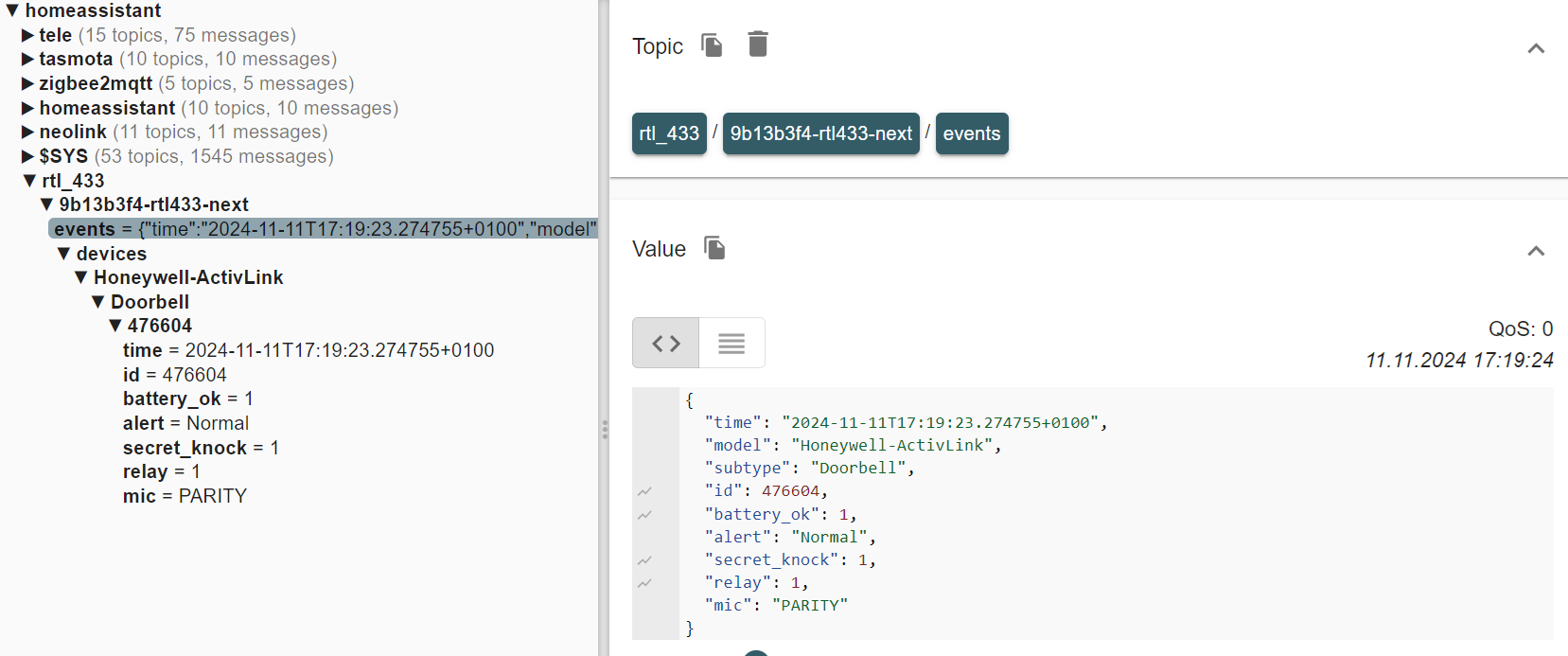
Task: Delete the topic with the trash icon
Action: [758, 44]
